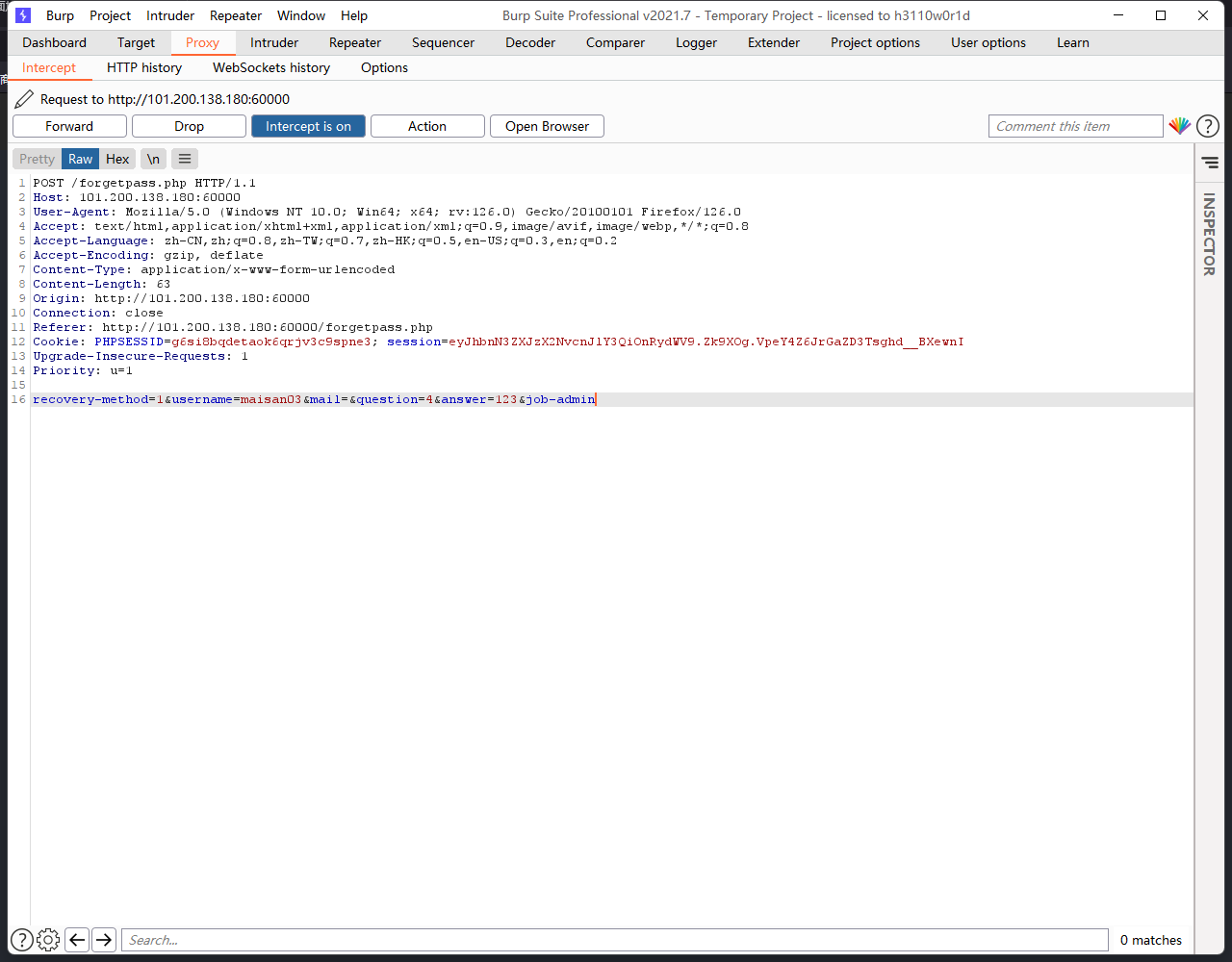Click the Content-Type header line
This screenshot has width=1232, height=962.
pyautogui.click(x=214, y=269)
